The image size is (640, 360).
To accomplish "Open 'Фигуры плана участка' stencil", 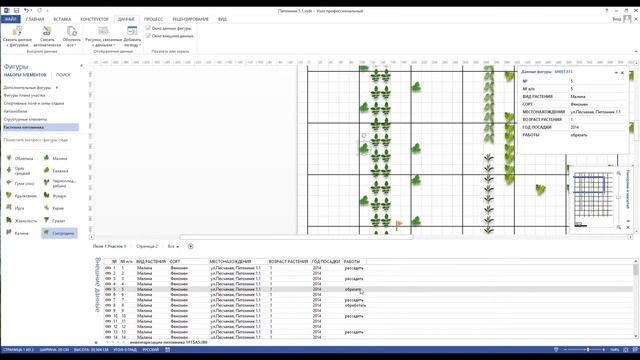I will pos(24,95).
